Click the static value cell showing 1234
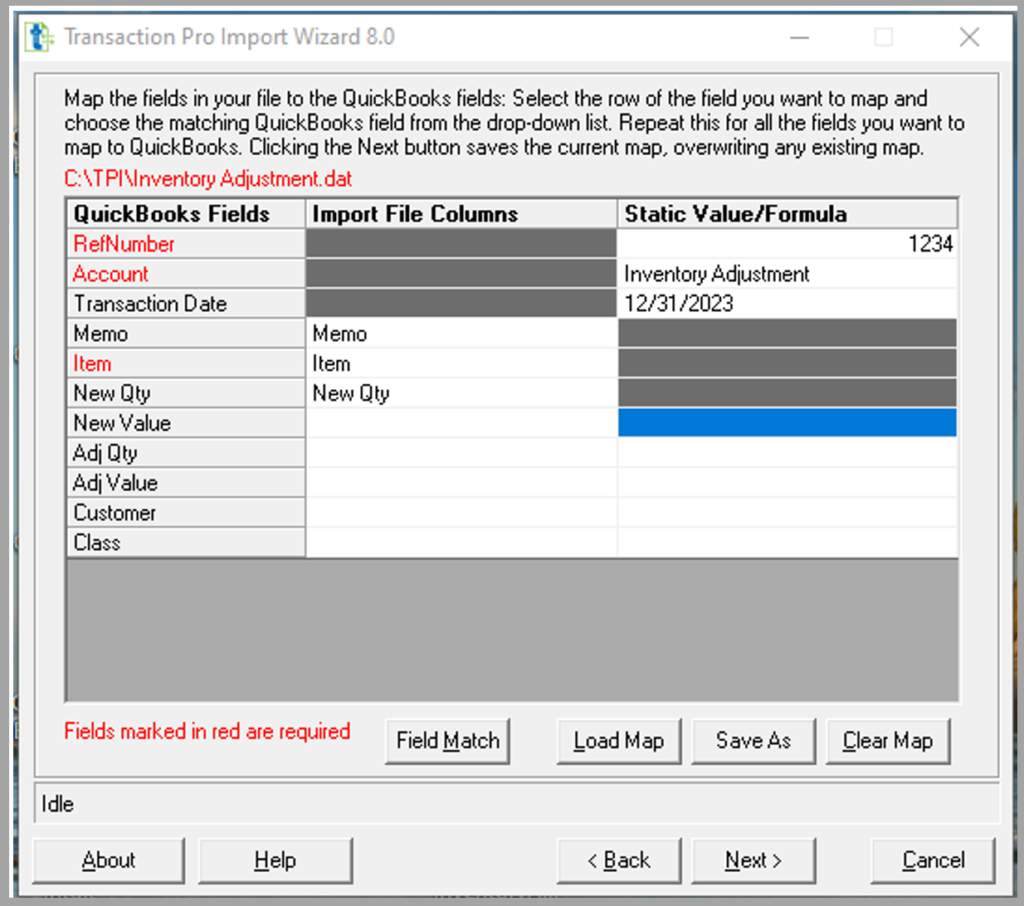 (787, 244)
